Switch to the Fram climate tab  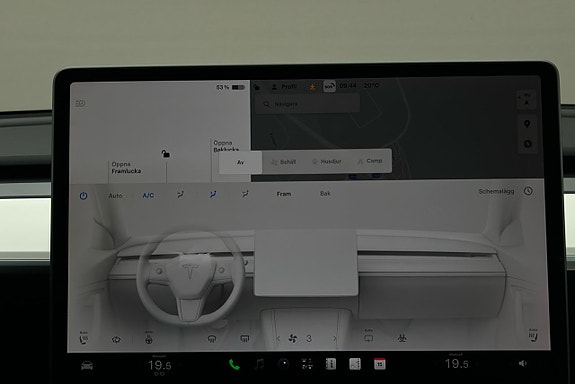(x=284, y=194)
